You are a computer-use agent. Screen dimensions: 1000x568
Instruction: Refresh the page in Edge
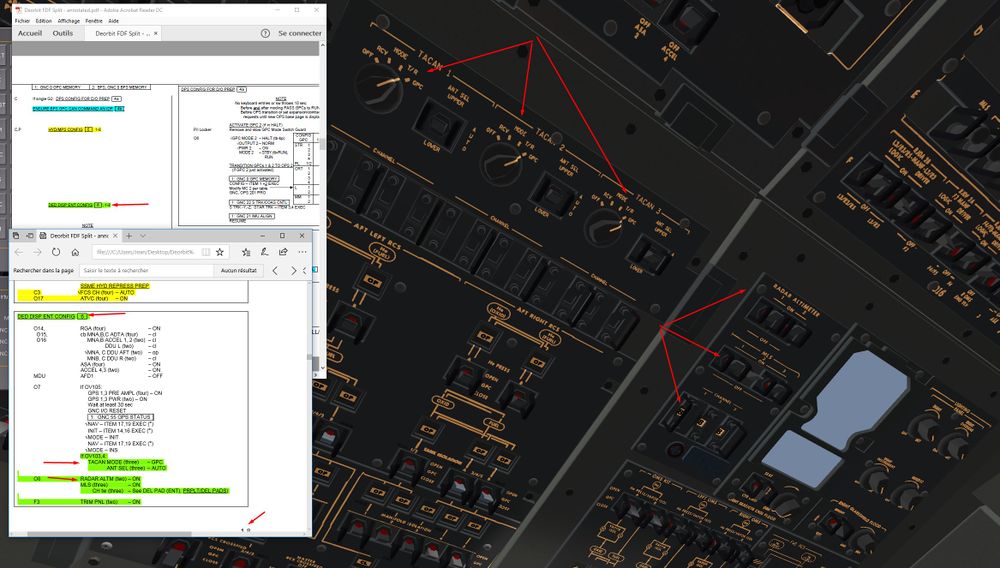tap(56, 252)
